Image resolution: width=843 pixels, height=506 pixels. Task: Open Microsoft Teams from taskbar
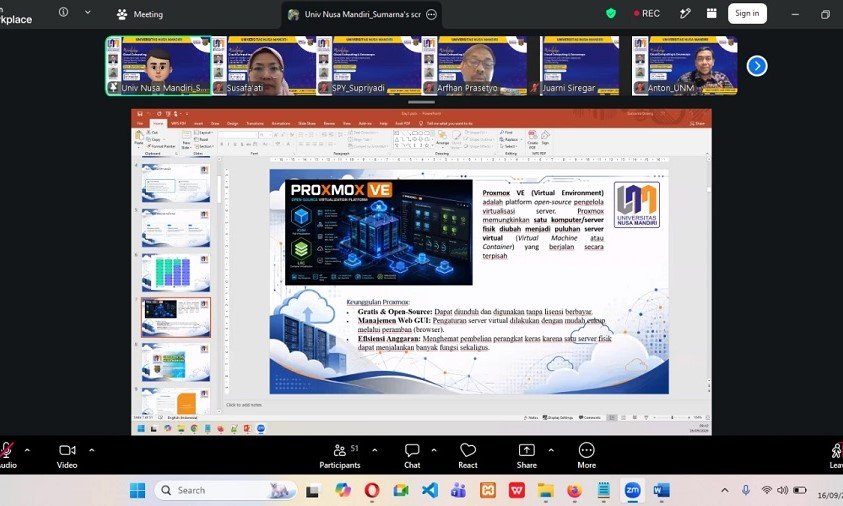[459, 490]
